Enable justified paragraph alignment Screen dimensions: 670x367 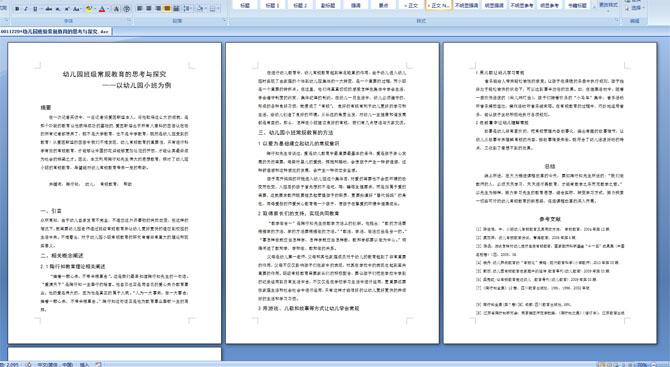coord(167,9)
